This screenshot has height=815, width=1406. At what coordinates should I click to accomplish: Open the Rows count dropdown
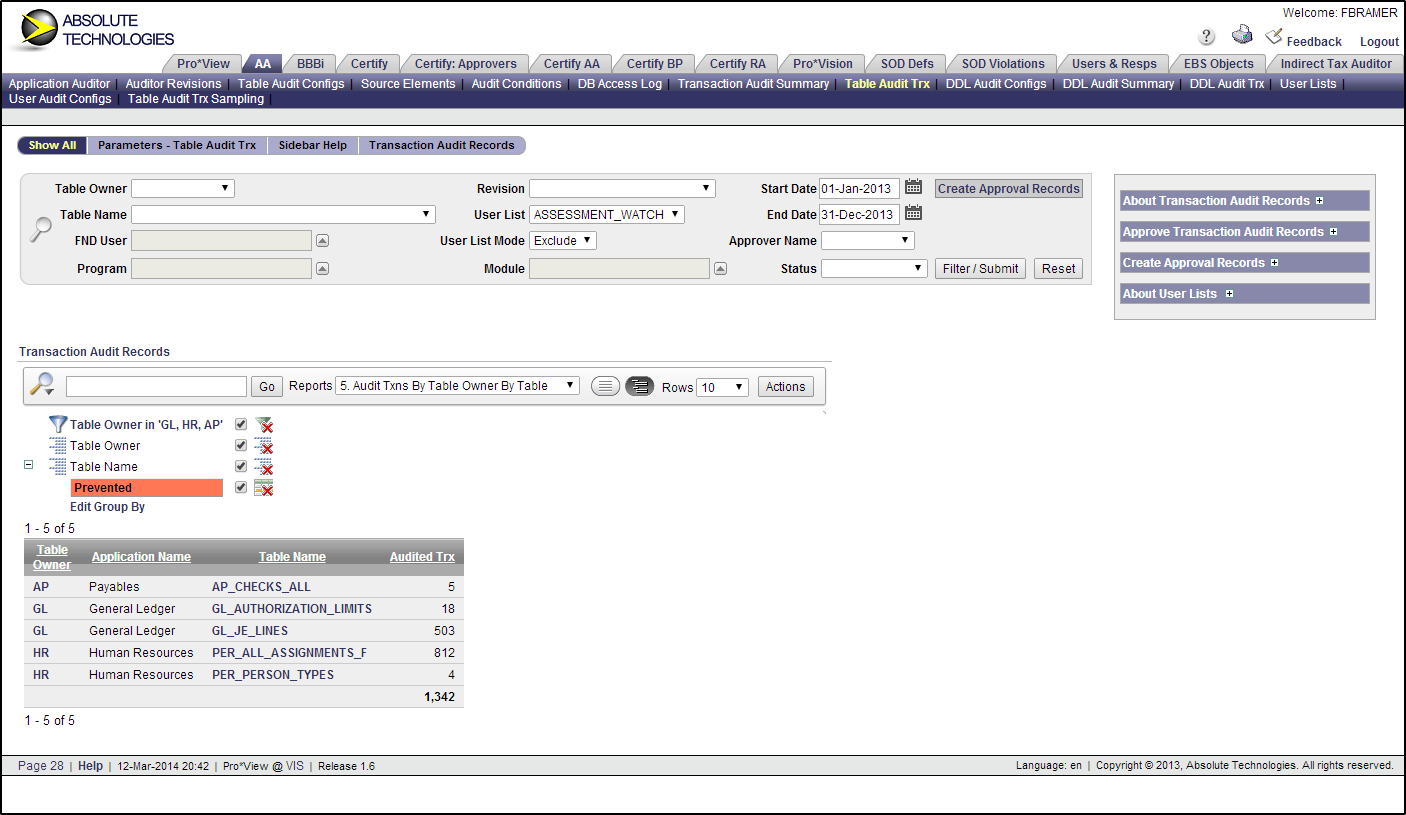pos(722,387)
